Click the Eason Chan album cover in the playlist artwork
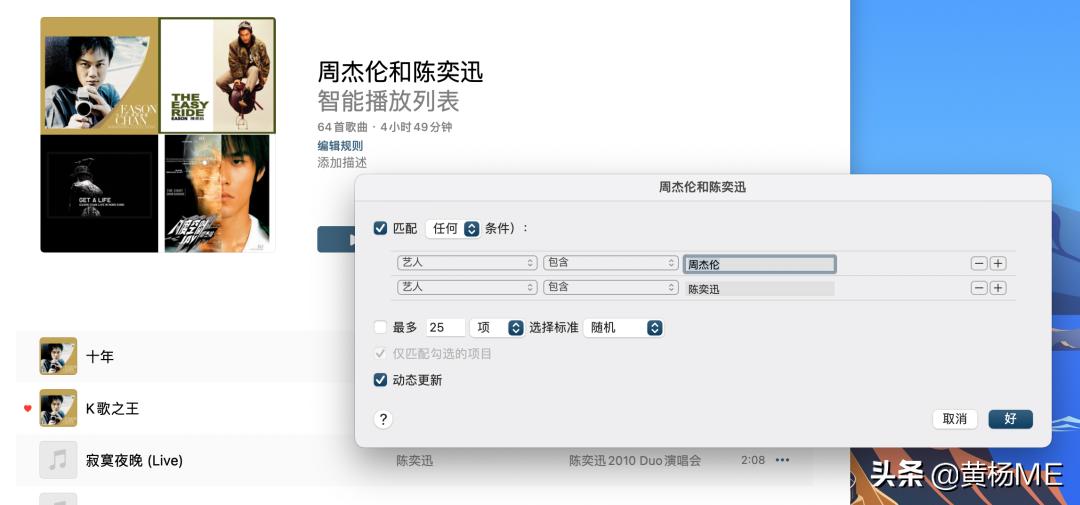This screenshot has width=1080, height=505. coord(100,76)
